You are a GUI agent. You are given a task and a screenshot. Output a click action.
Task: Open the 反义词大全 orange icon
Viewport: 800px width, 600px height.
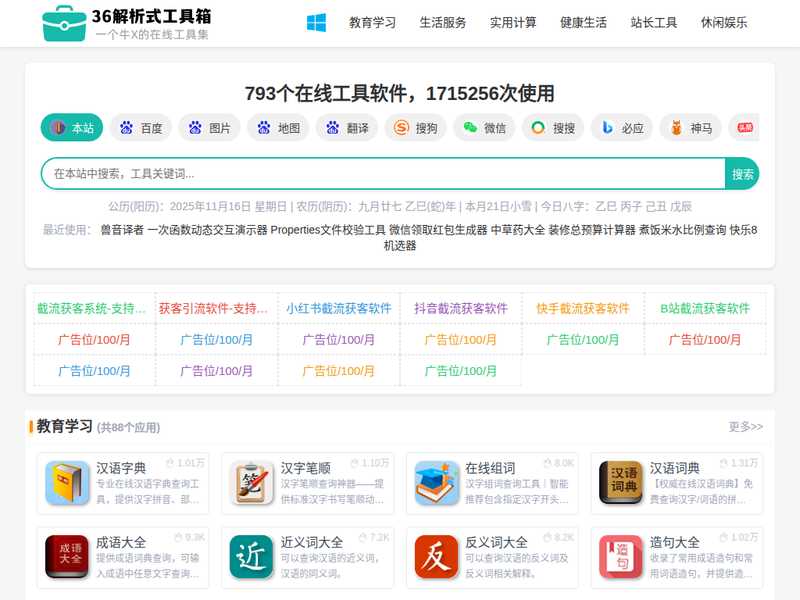[436, 556]
